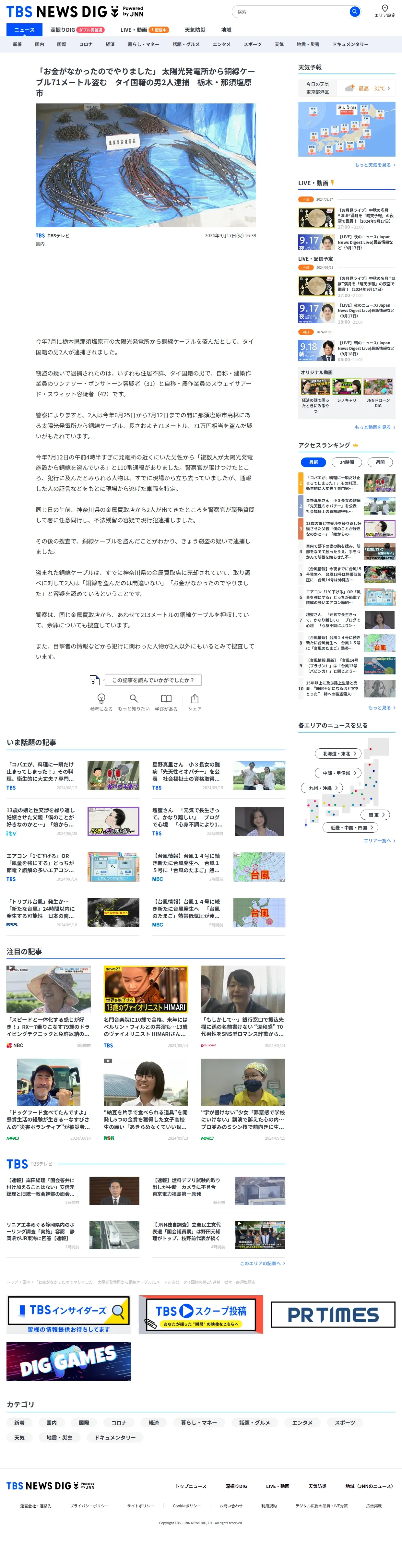
Task: Open 関東 area button
Action: tap(376, 814)
